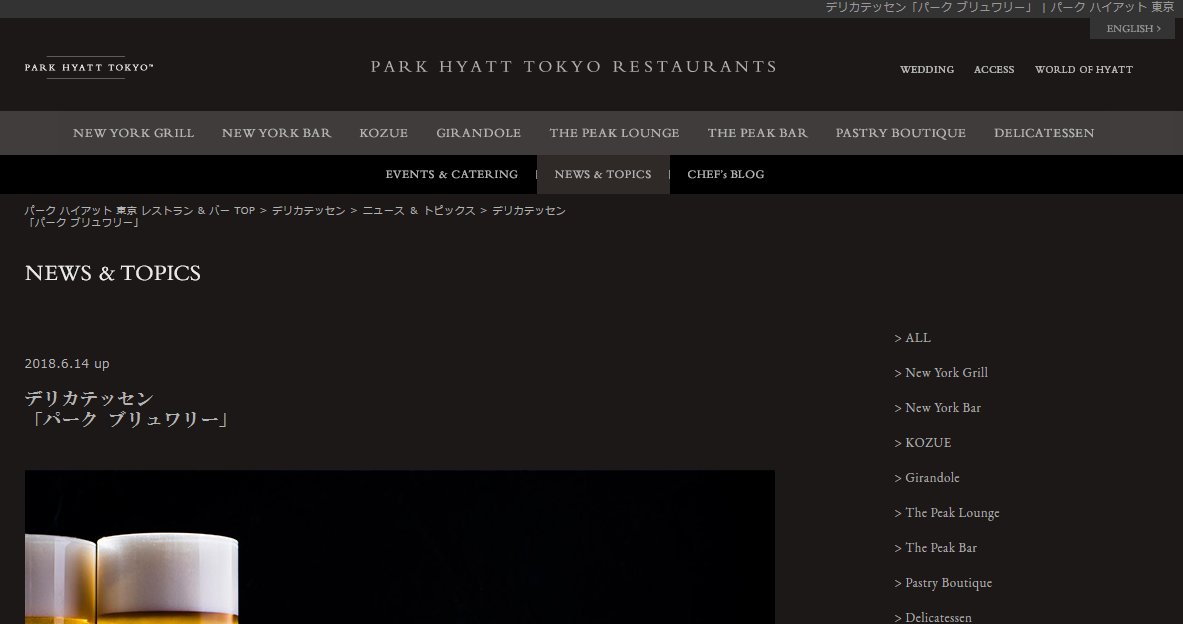Open The Peak Lounge in the navigation bar
Image resolution: width=1183 pixels, height=624 pixels.
[x=614, y=133]
